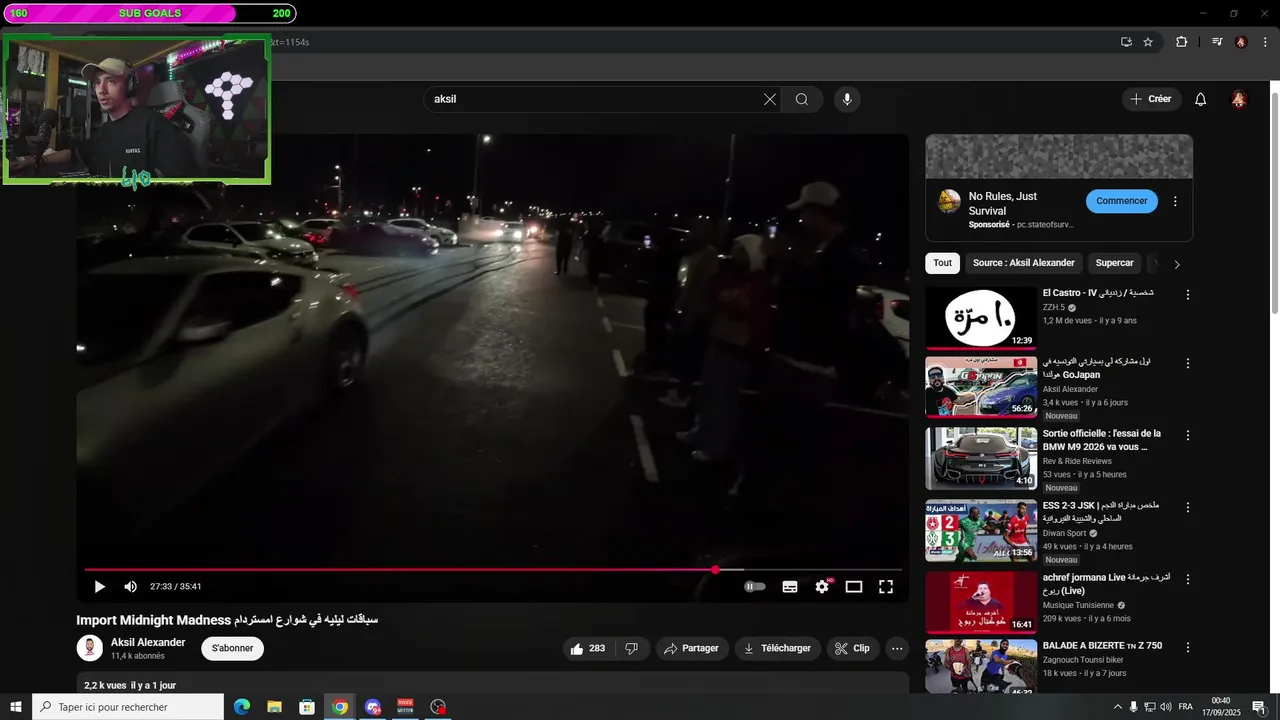The width and height of the screenshot is (1280, 720).
Task: Open the YouTube account avatar menu
Action: [1239, 99]
